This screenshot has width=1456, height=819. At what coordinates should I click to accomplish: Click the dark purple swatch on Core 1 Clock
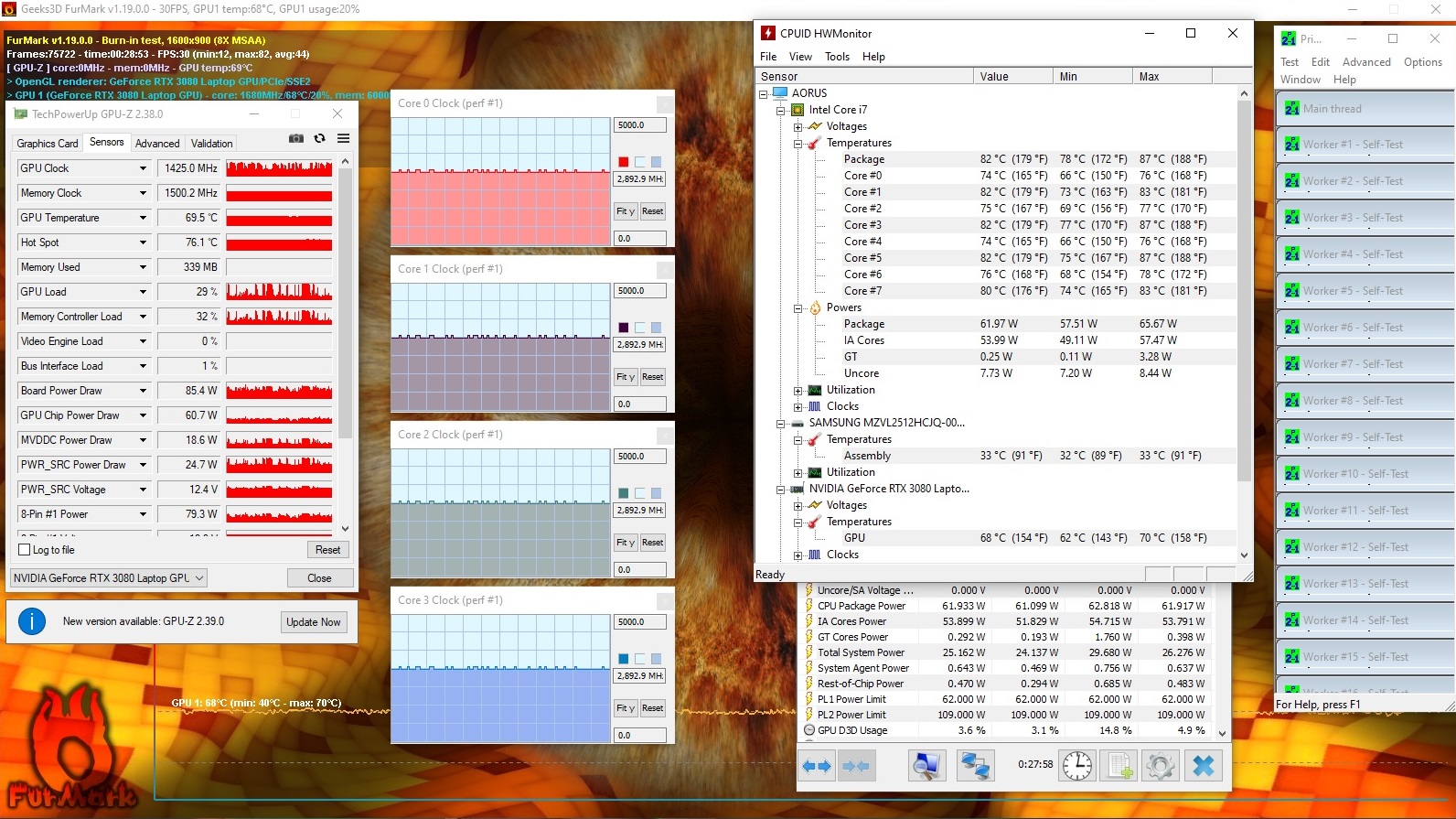[623, 328]
